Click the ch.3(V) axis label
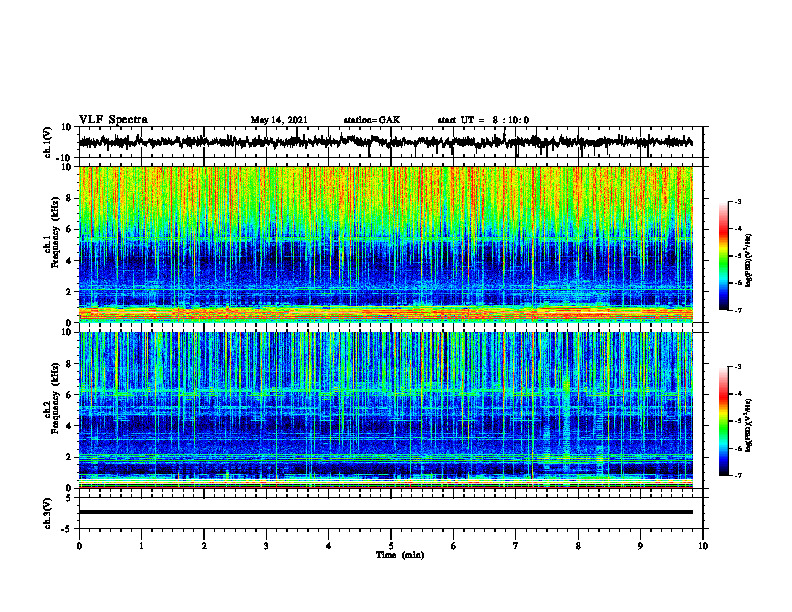This screenshot has height=612, width=792. click(x=47, y=513)
